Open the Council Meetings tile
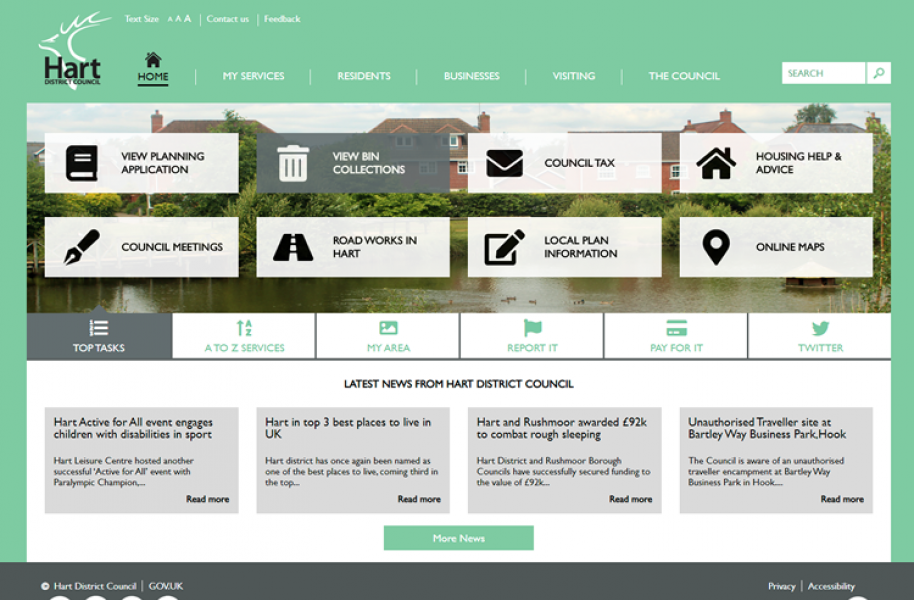The height and width of the screenshot is (600, 914). click(142, 247)
